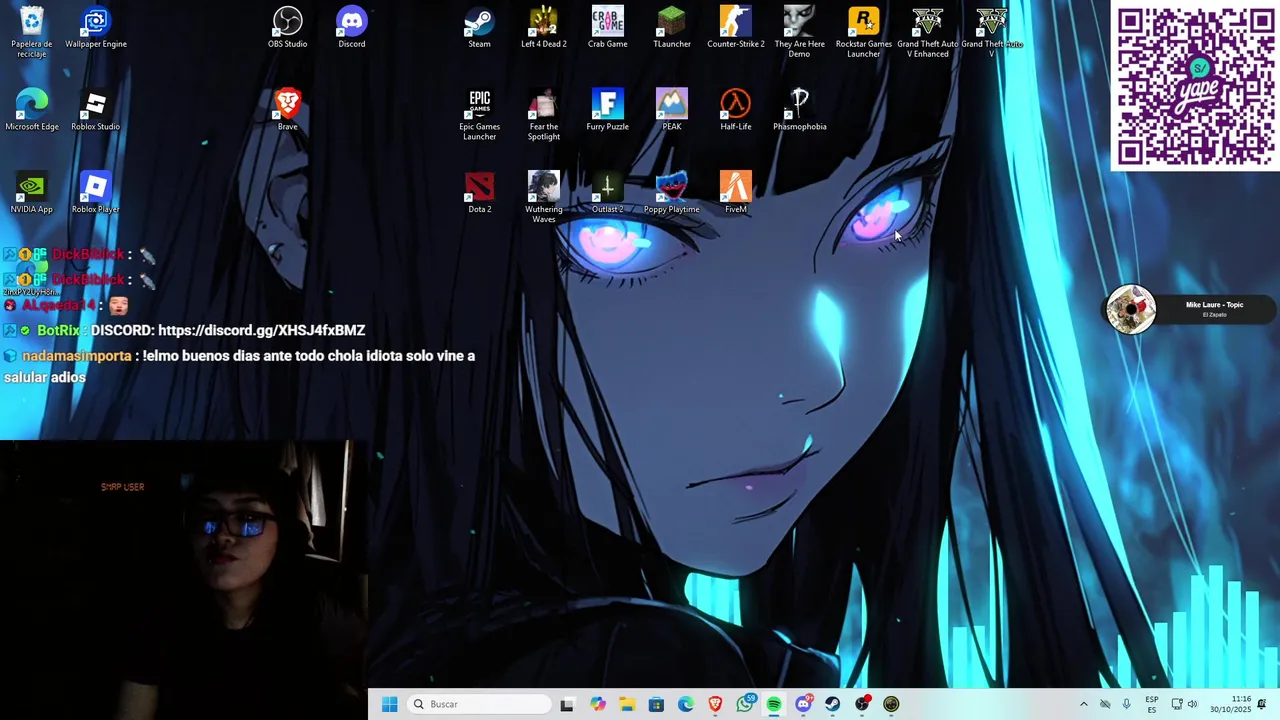This screenshot has height=720, width=1280.
Task: Select the NVIDIA App desktop icon
Action: 32,193
